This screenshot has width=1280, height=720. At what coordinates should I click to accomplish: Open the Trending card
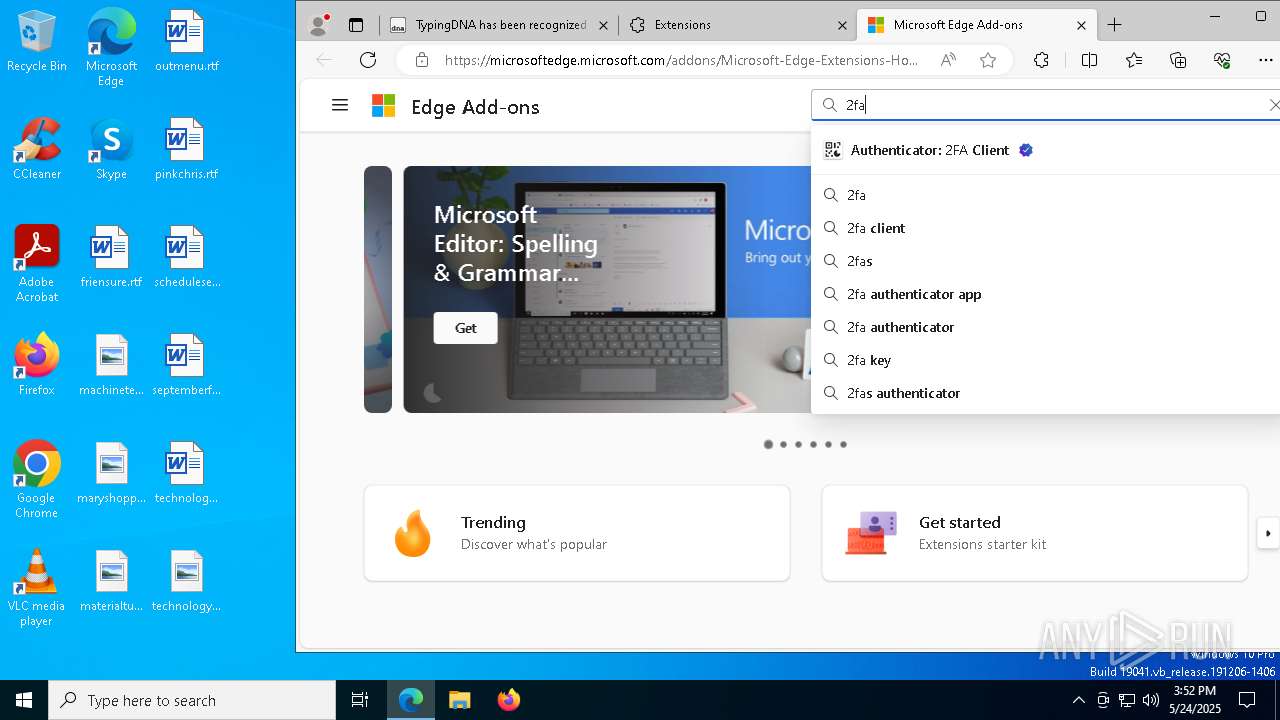click(577, 533)
